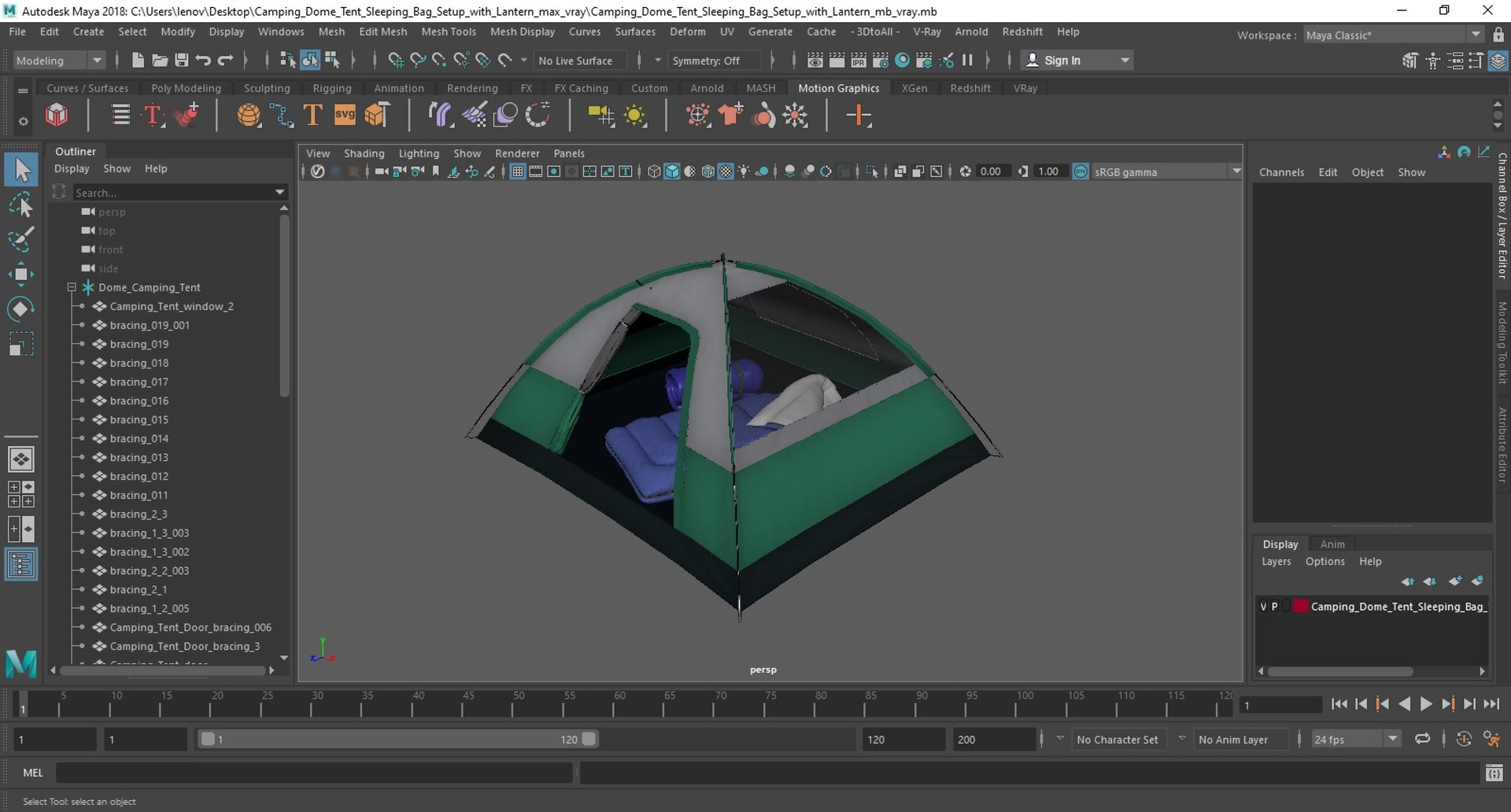Switch to the Rigging shelf tab
This screenshot has height=812, width=1511.
click(x=332, y=88)
